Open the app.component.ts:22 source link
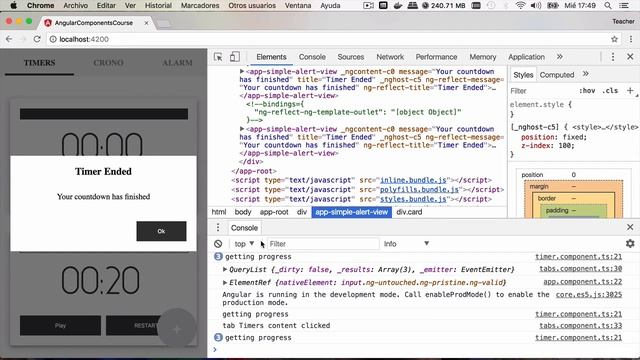 pyautogui.click(x=582, y=282)
